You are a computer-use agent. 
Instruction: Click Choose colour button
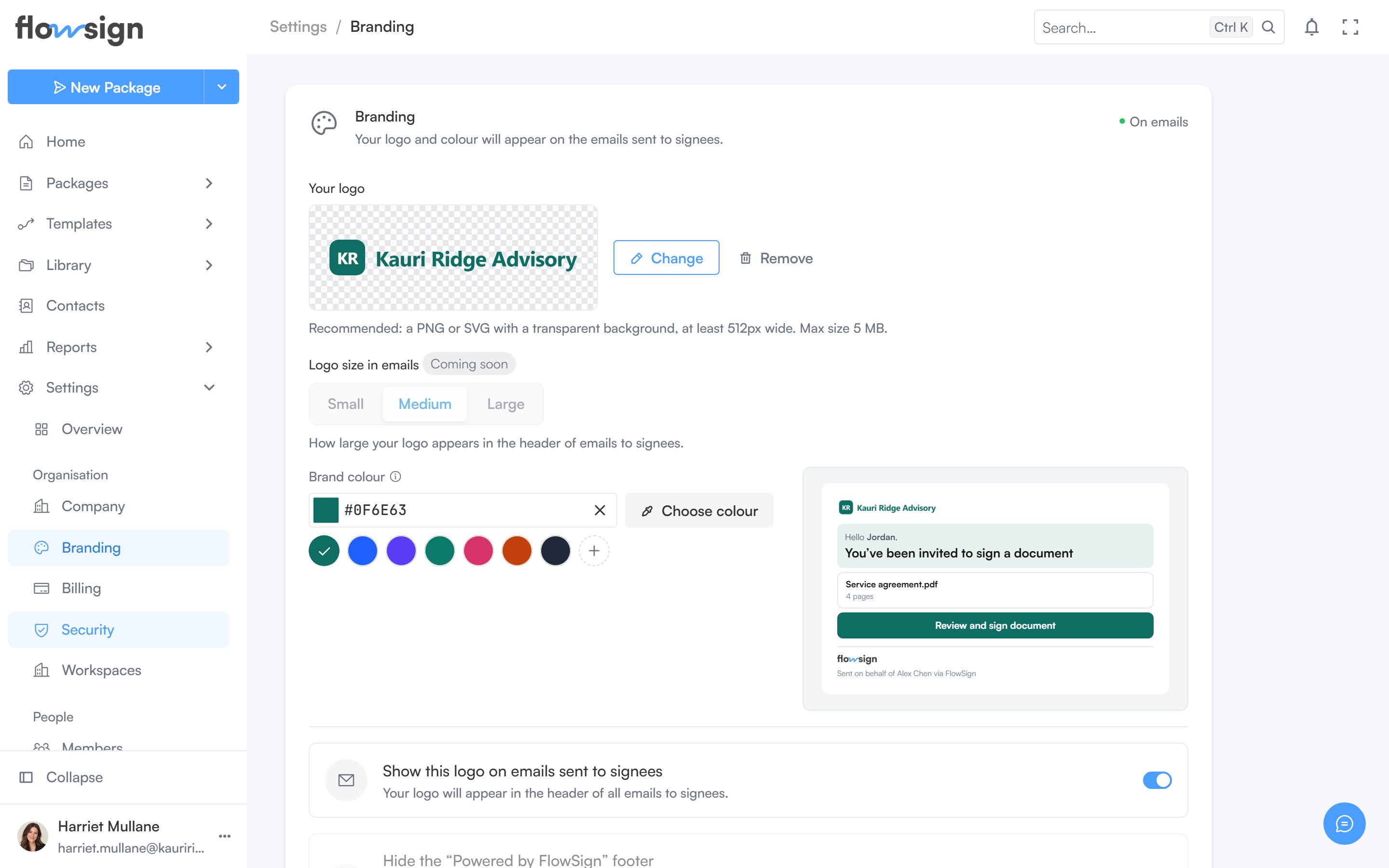699,510
